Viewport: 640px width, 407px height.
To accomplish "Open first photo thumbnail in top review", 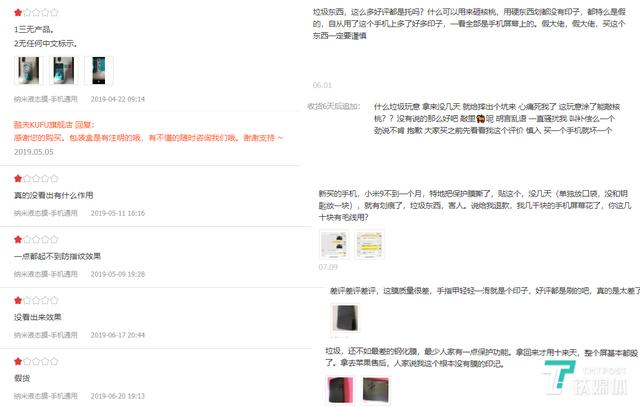I will [28, 70].
